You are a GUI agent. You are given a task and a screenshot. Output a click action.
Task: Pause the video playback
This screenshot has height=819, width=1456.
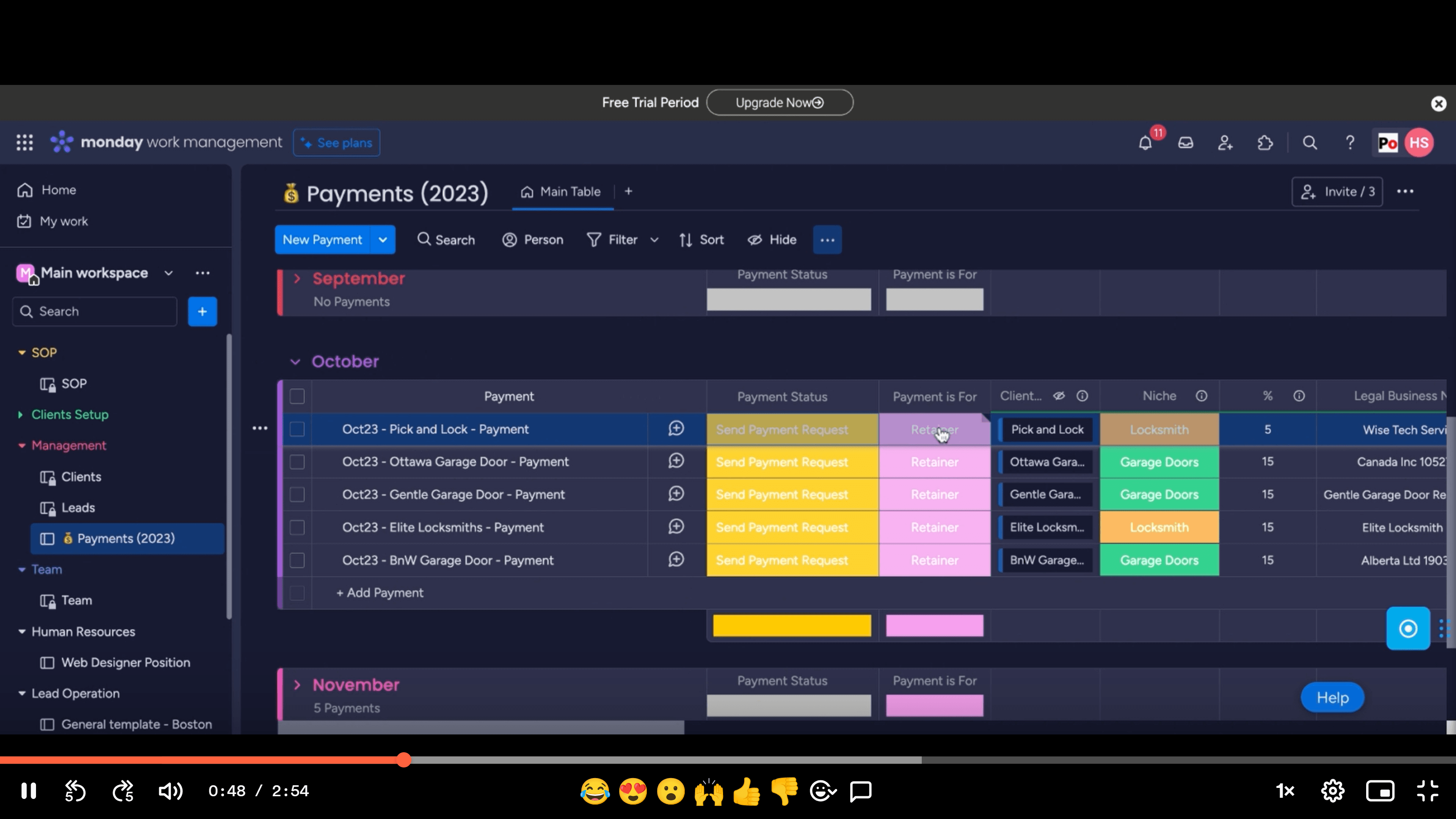pyautogui.click(x=28, y=791)
